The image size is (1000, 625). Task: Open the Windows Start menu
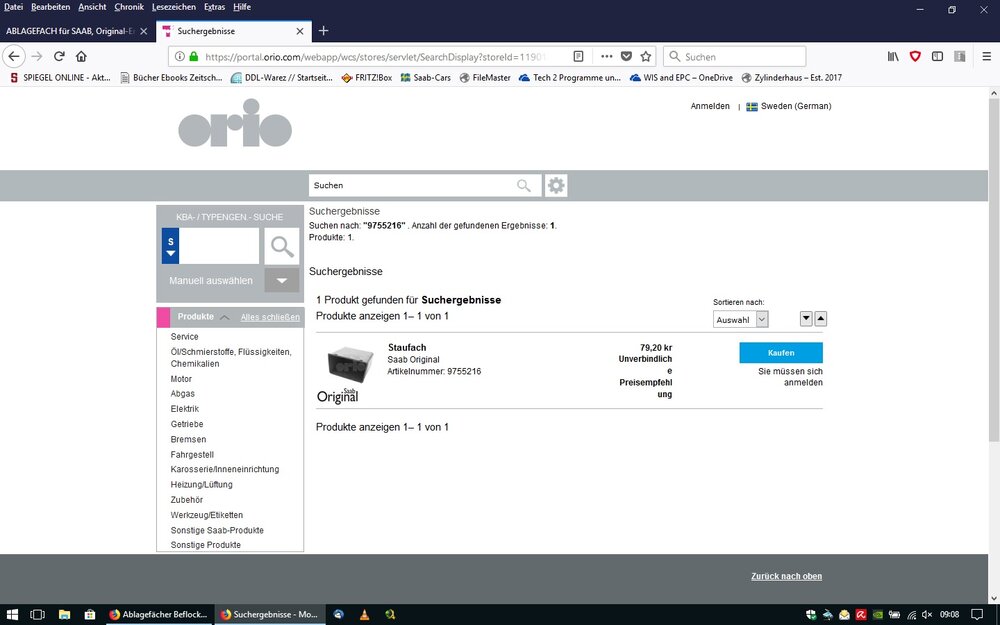[12, 615]
